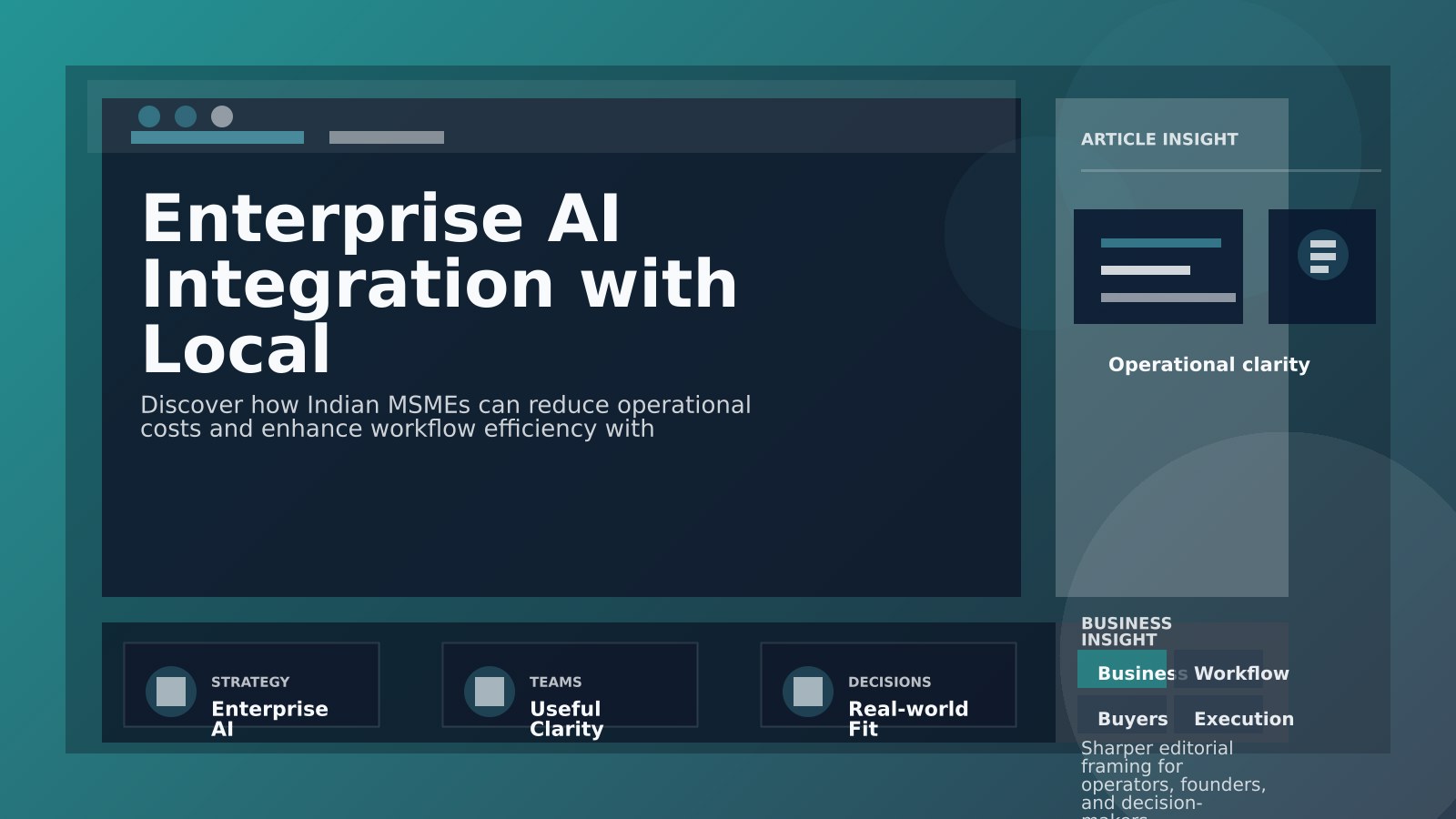Select the Workflow tag
The width and height of the screenshot is (1456, 819).
[1218, 669]
